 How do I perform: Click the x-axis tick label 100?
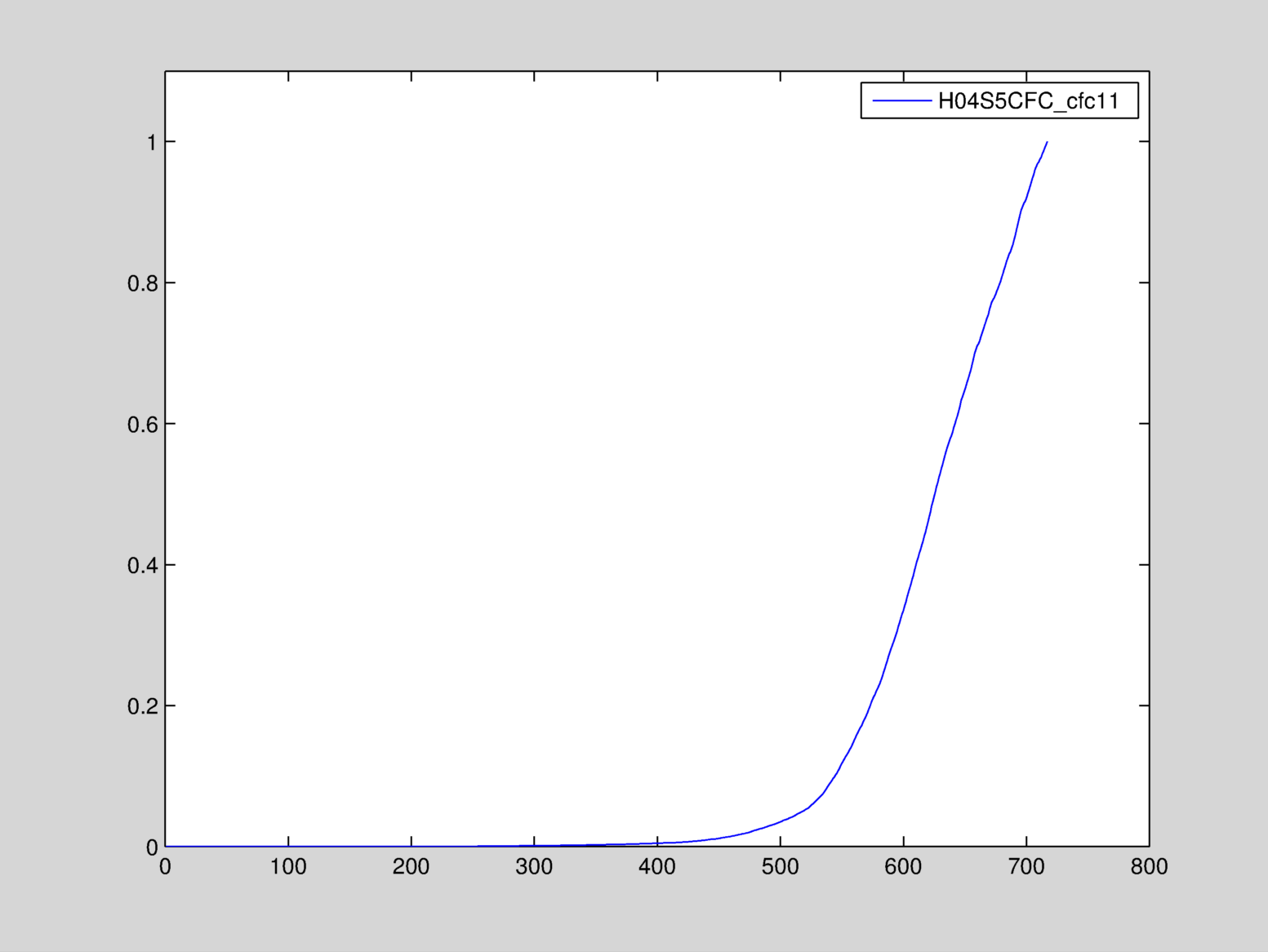[x=288, y=867]
